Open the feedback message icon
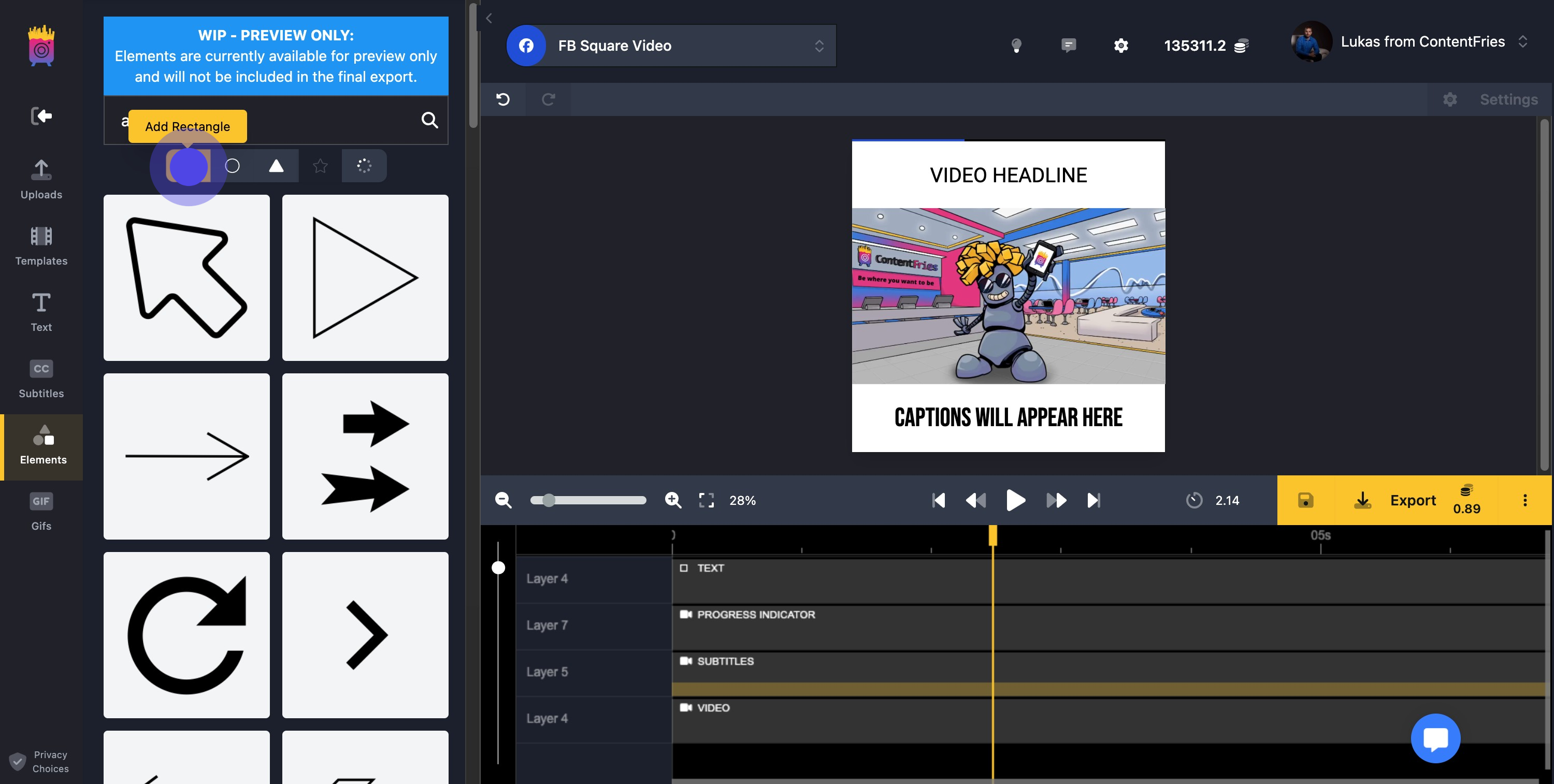This screenshot has width=1554, height=784. 1068,45
